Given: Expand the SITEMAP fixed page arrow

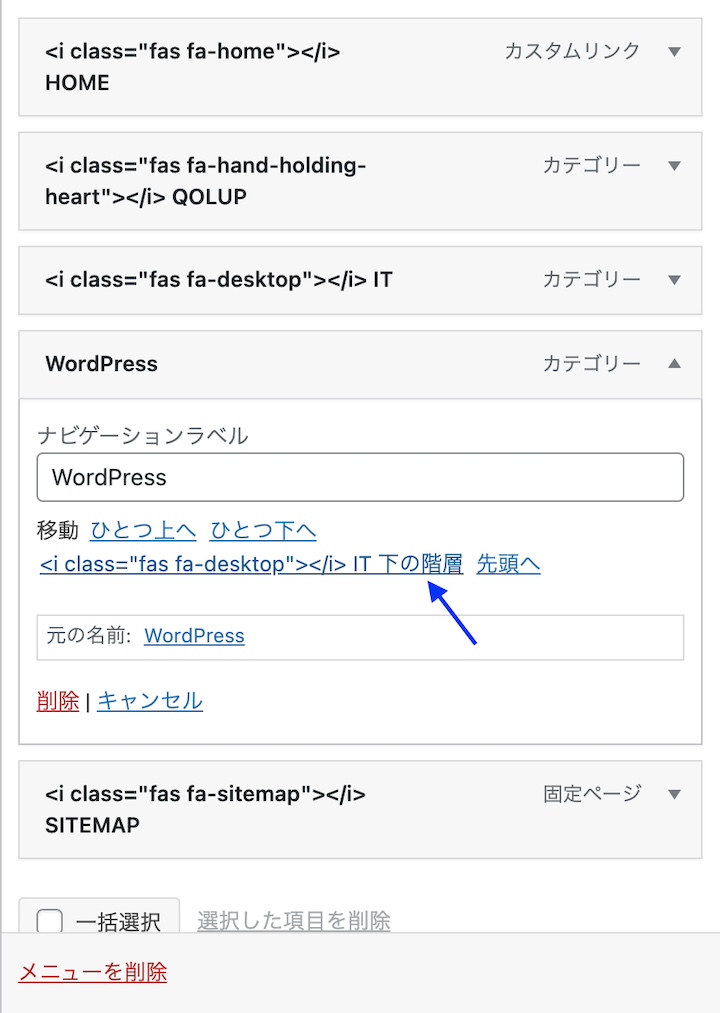Looking at the screenshot, I should click(x=674, y=794).
